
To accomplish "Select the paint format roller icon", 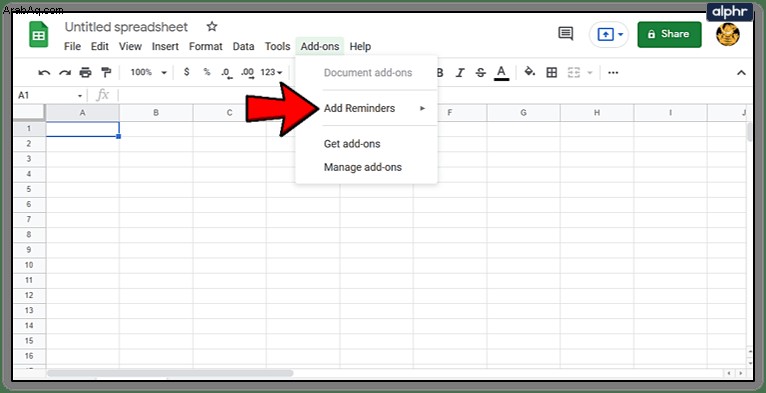I will pyautogui.click(x=106, y=73).
